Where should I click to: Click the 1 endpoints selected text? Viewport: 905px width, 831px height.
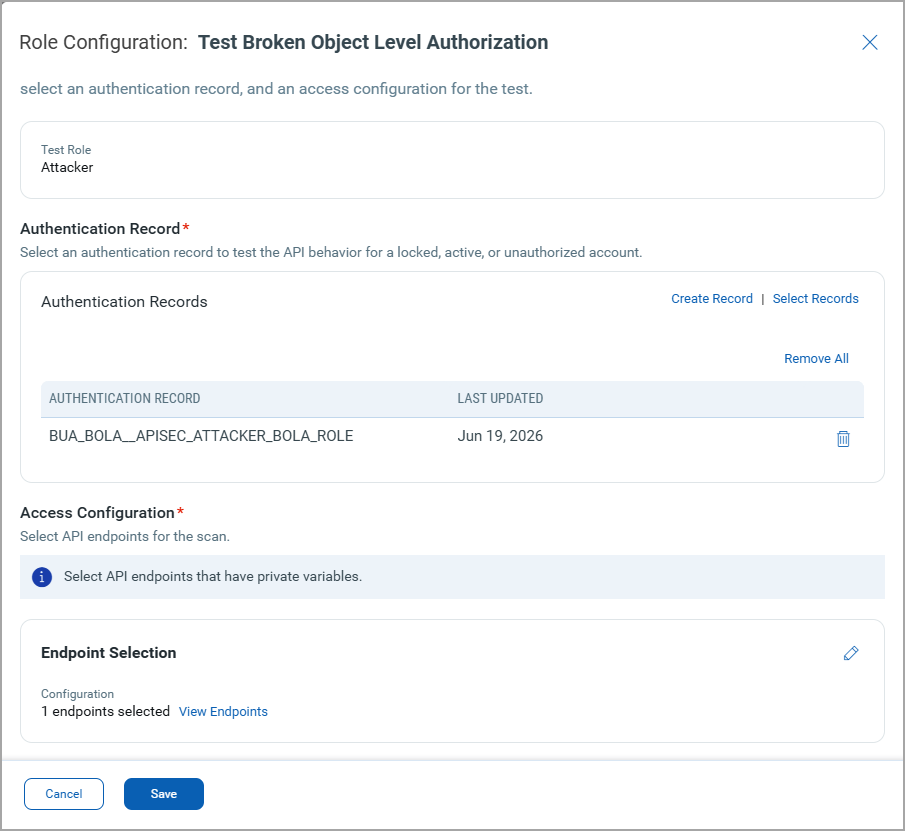[x=106, y=712]
